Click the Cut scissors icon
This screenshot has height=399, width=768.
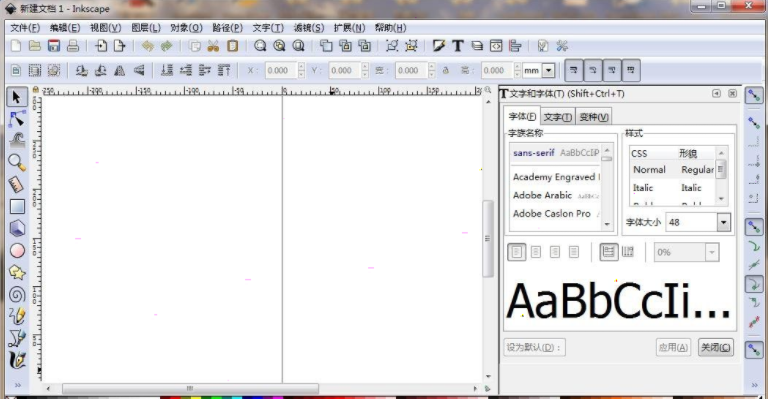click(213, 46)
